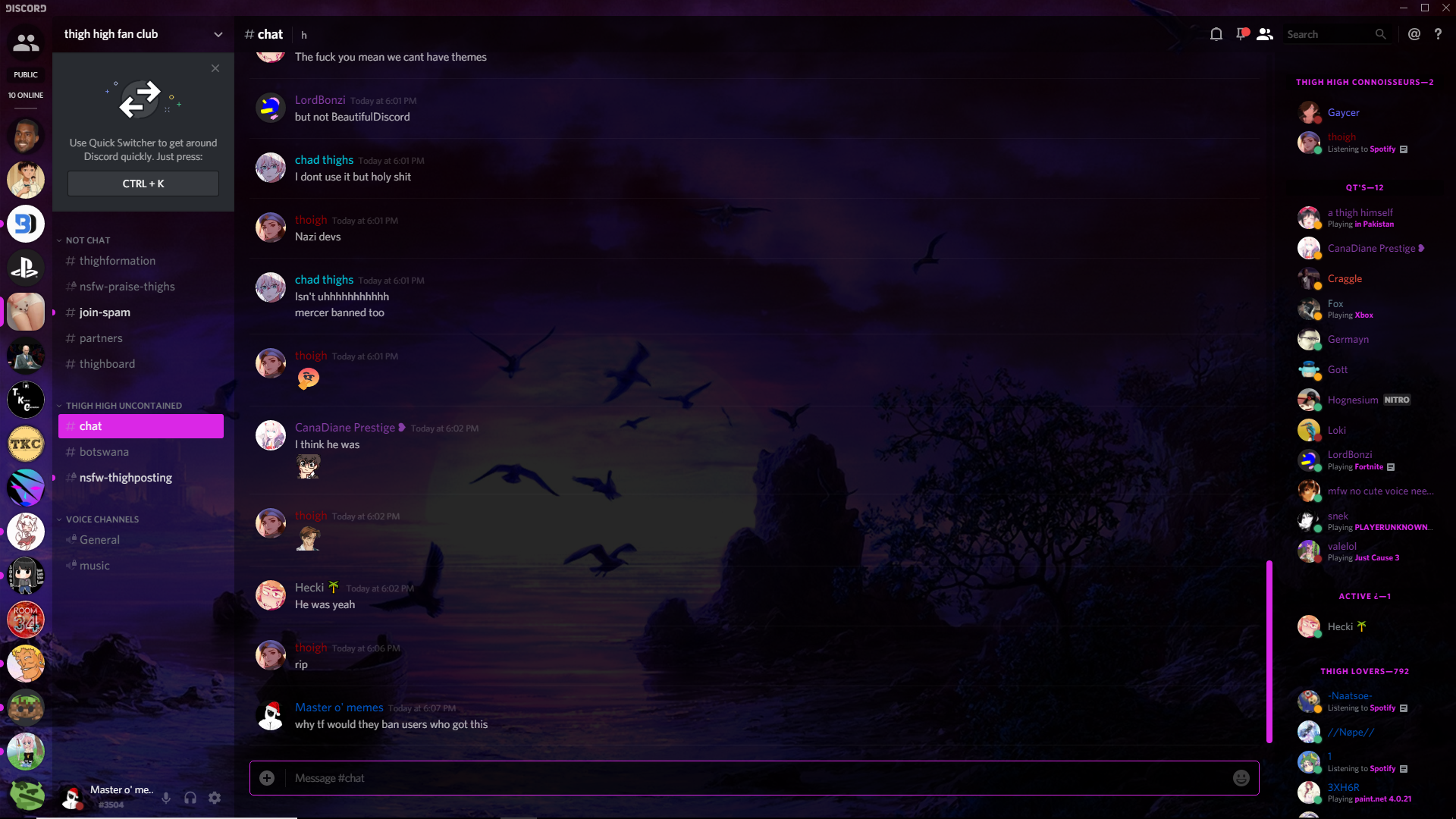The height and width of the screenshot is (819, 1456).
Task: Mute the microphone
Action: 166,798
